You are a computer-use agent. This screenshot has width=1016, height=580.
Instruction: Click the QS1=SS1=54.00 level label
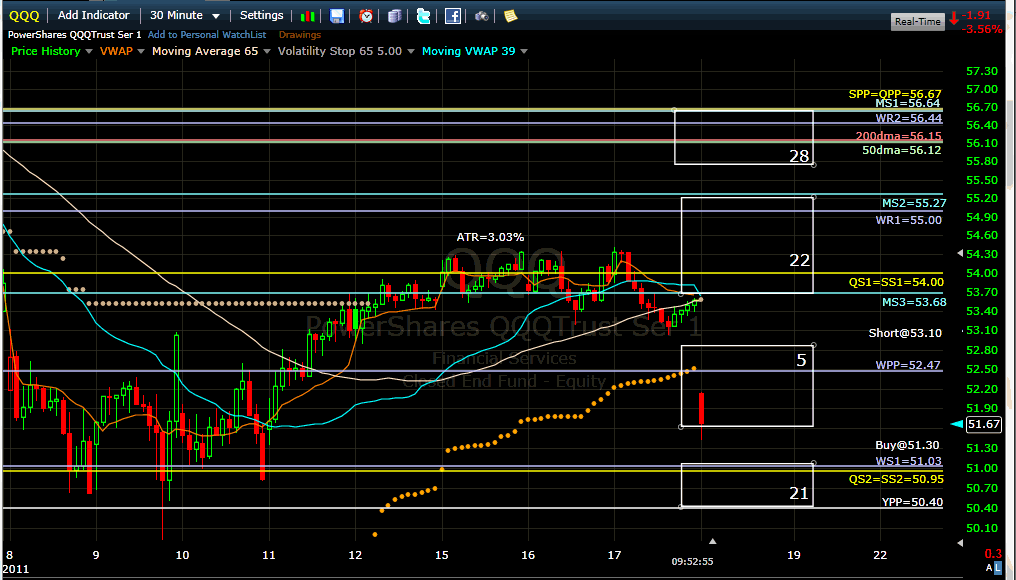[x=896, y=283]
